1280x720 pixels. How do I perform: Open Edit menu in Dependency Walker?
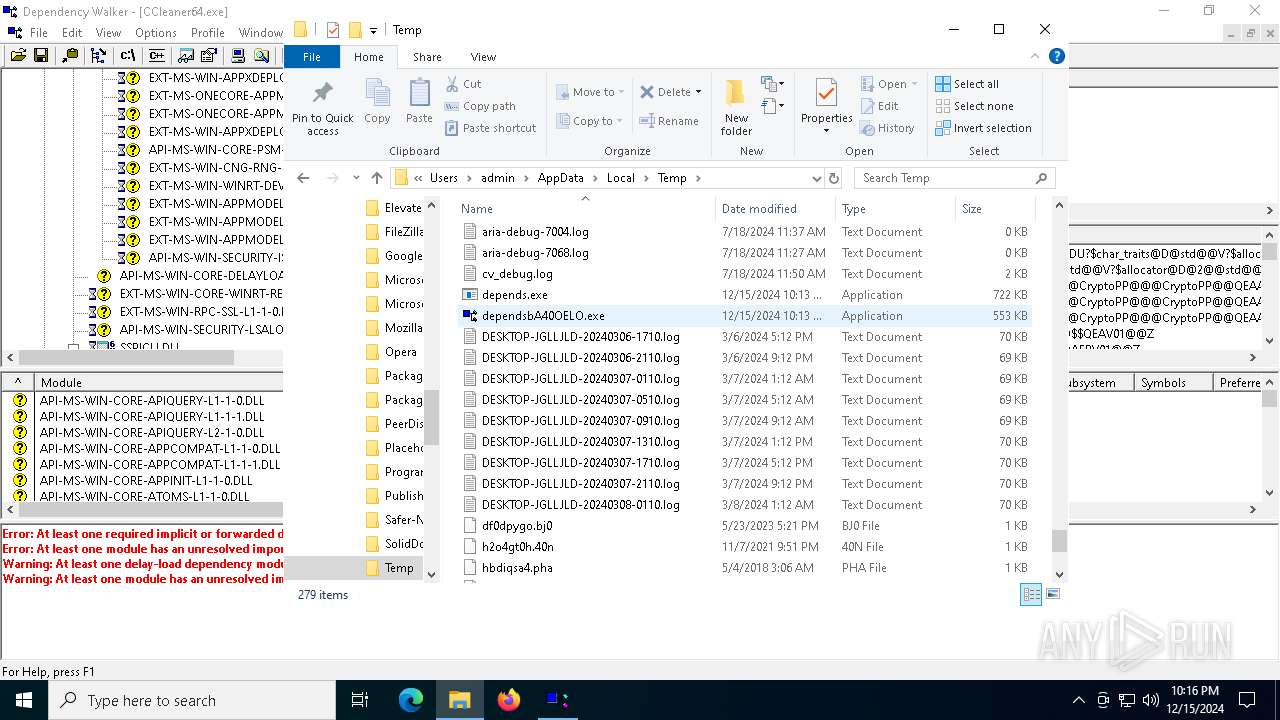click(72, 32)
